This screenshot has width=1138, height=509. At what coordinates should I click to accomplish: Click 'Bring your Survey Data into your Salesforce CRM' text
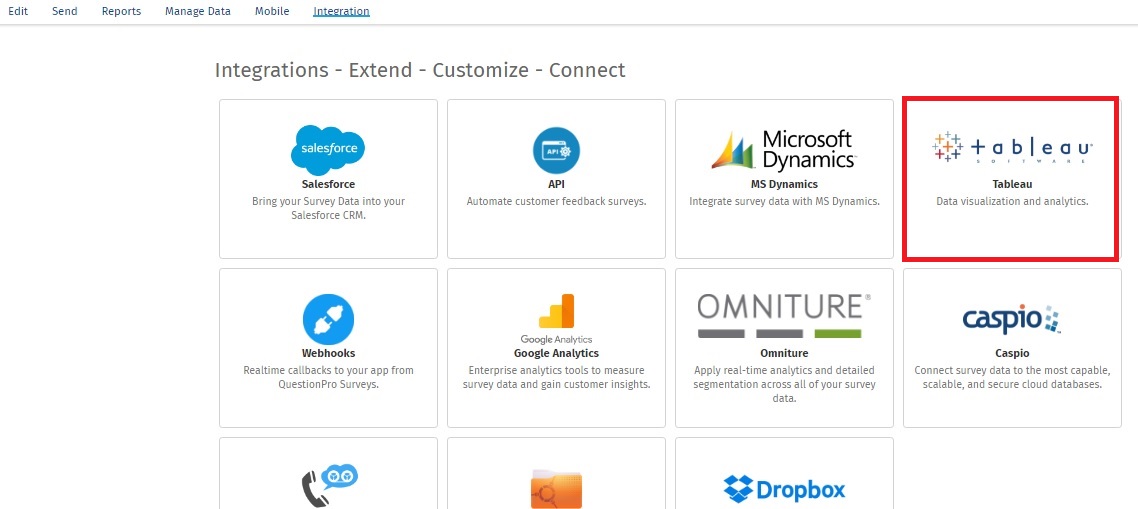tap(328, 208)
